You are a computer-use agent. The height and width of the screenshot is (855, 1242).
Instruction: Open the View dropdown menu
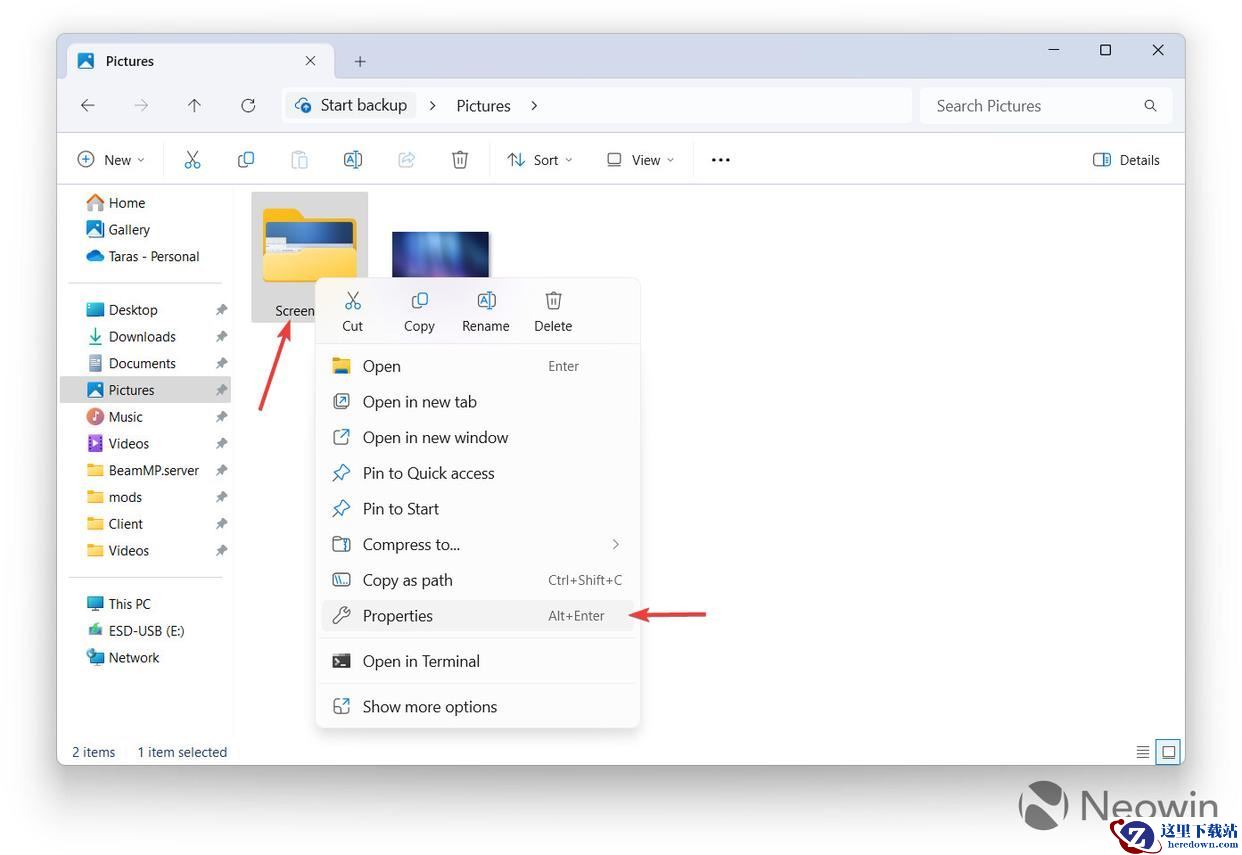pos(641,160)
